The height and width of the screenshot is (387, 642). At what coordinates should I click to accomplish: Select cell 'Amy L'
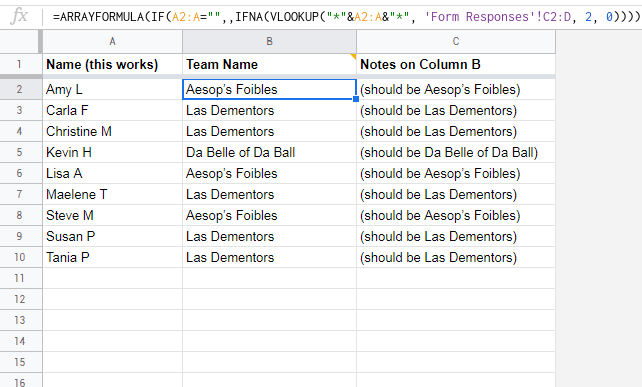click(x=112, y=89)
